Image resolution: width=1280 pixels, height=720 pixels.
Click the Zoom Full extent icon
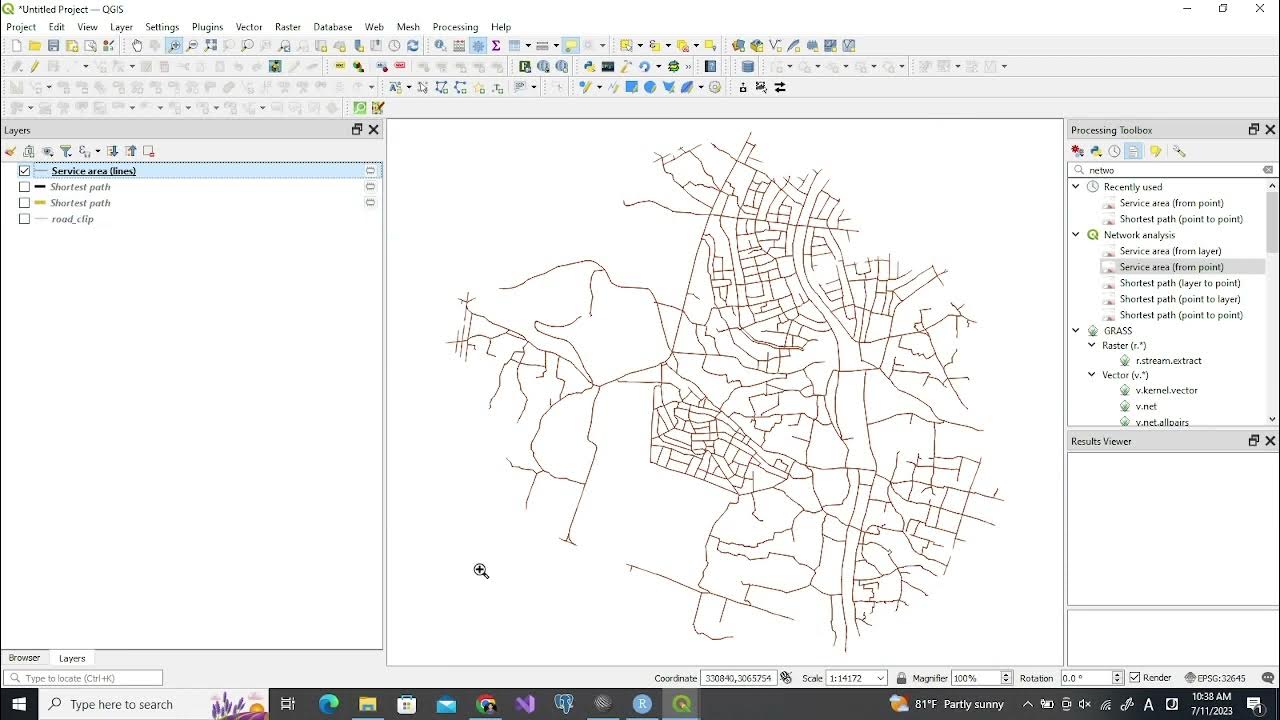(211, 46)
